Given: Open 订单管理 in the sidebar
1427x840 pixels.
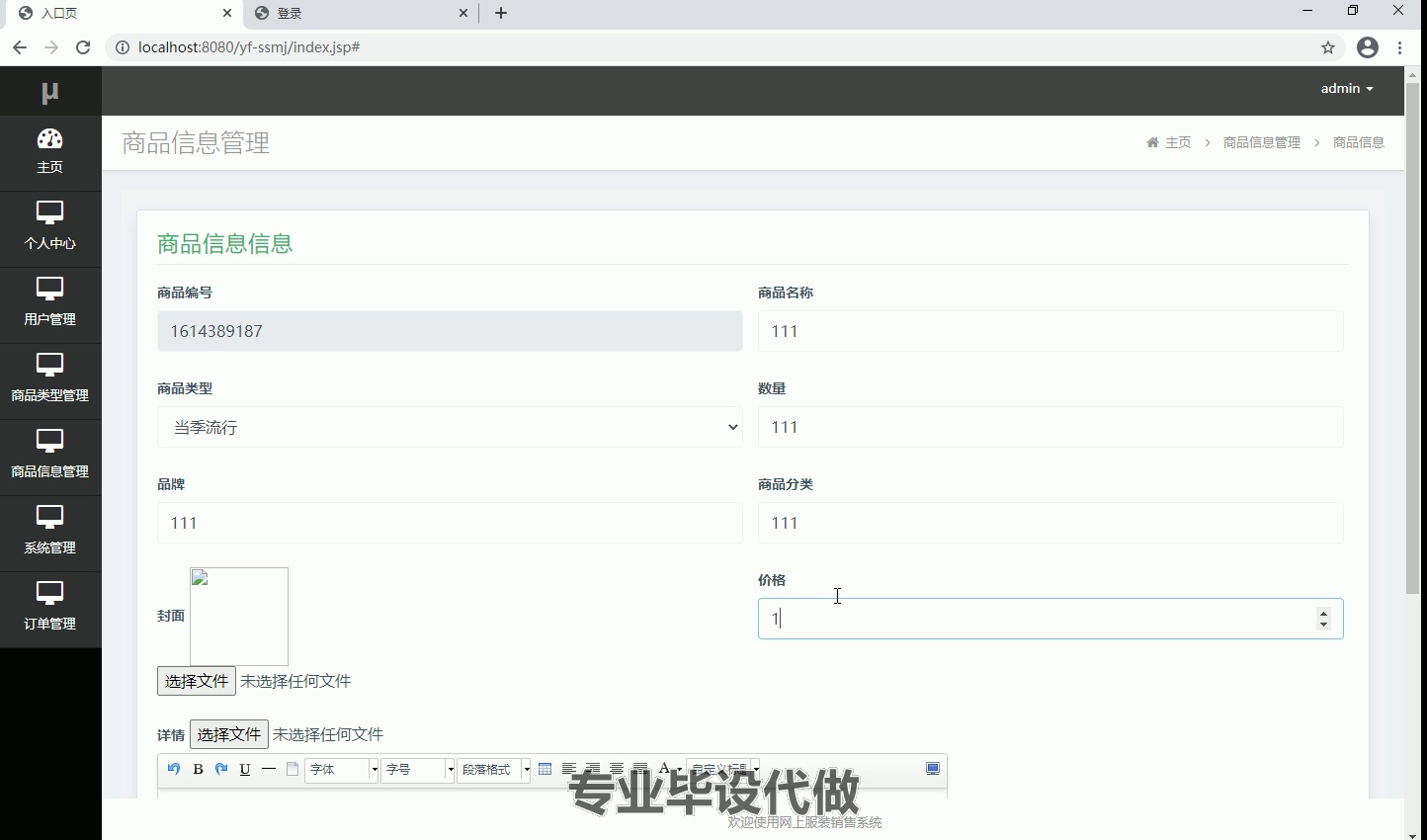Looking at the screenshot, I should [x=50, y=610].
